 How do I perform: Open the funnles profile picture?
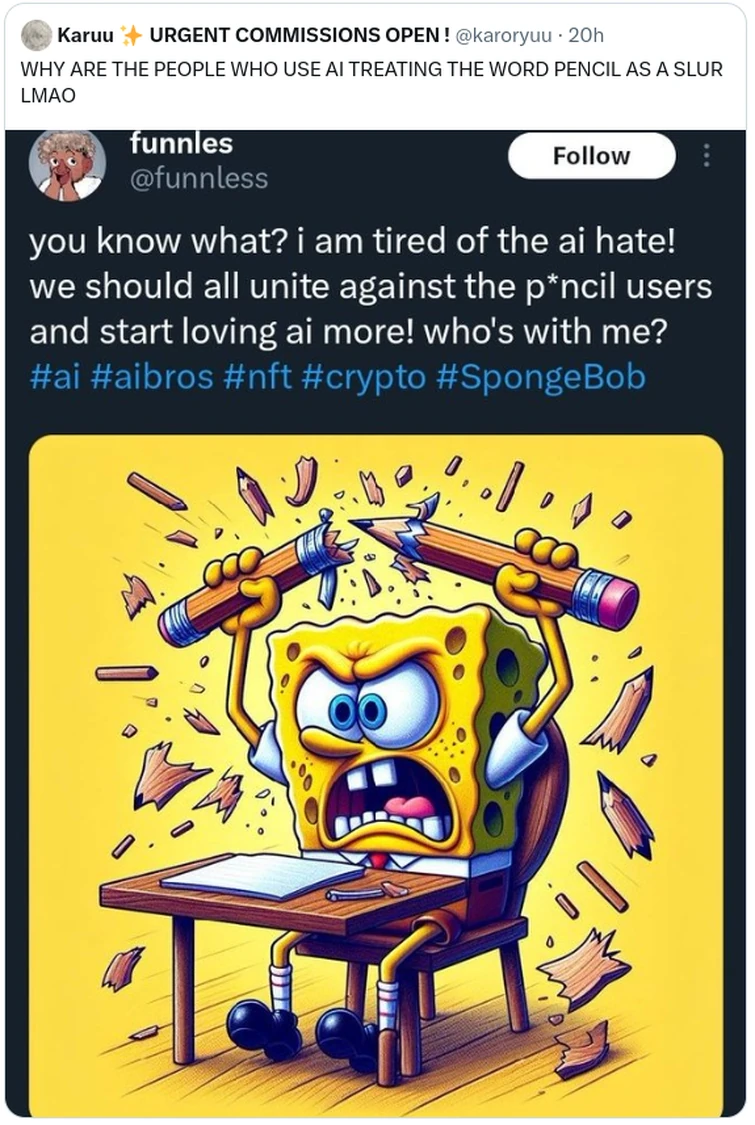[67, 164]
